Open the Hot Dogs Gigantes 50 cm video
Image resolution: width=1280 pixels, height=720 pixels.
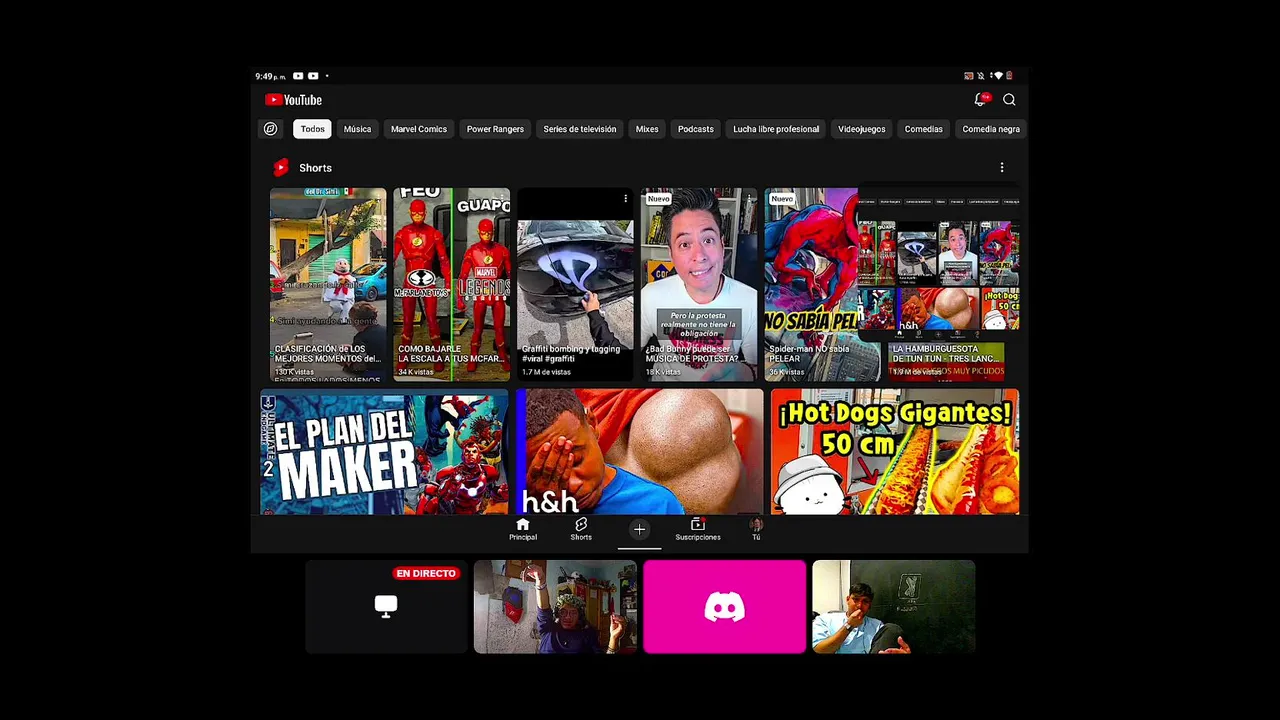point(895,452)
